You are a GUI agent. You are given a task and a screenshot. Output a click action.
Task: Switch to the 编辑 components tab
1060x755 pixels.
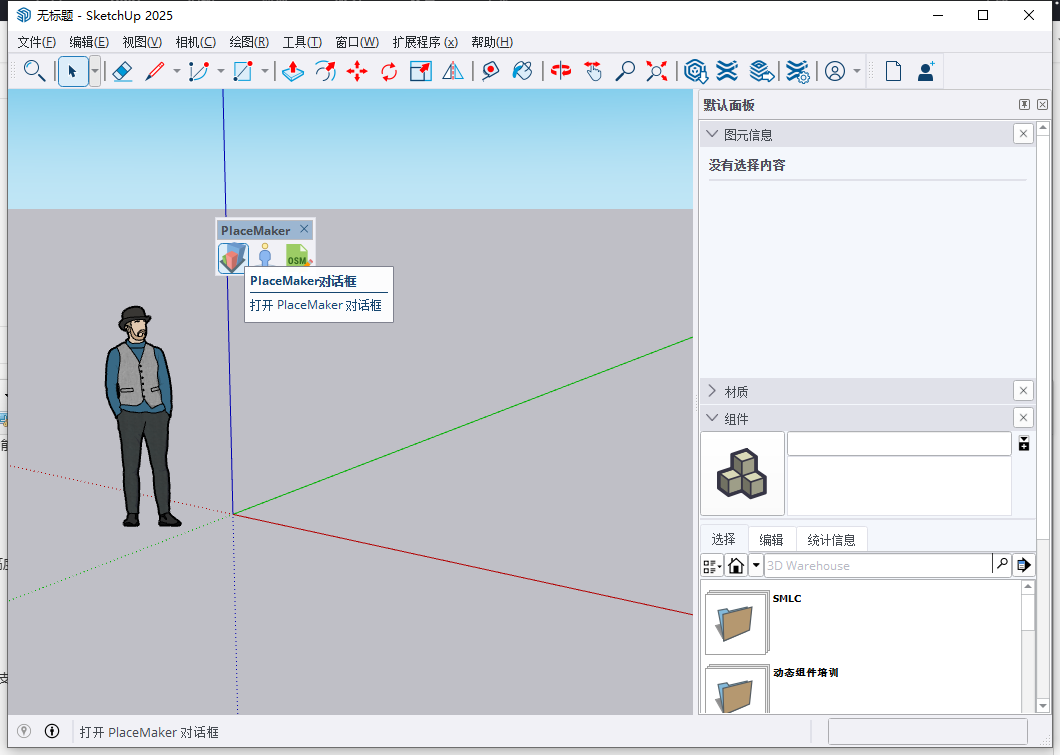771,539
